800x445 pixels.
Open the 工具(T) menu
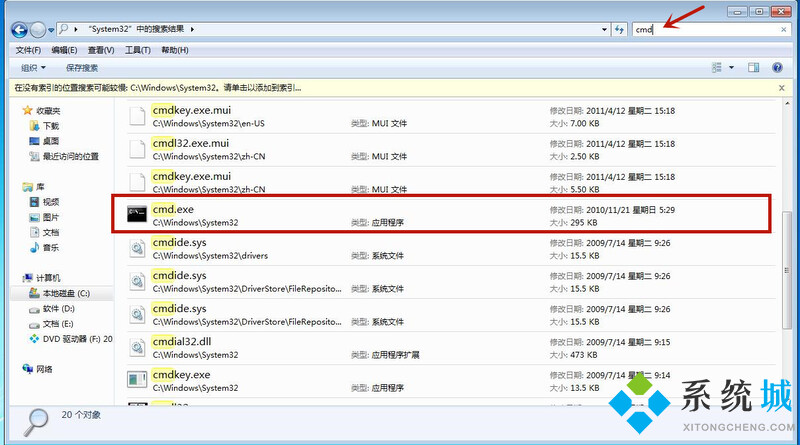[x=138, y=50]
